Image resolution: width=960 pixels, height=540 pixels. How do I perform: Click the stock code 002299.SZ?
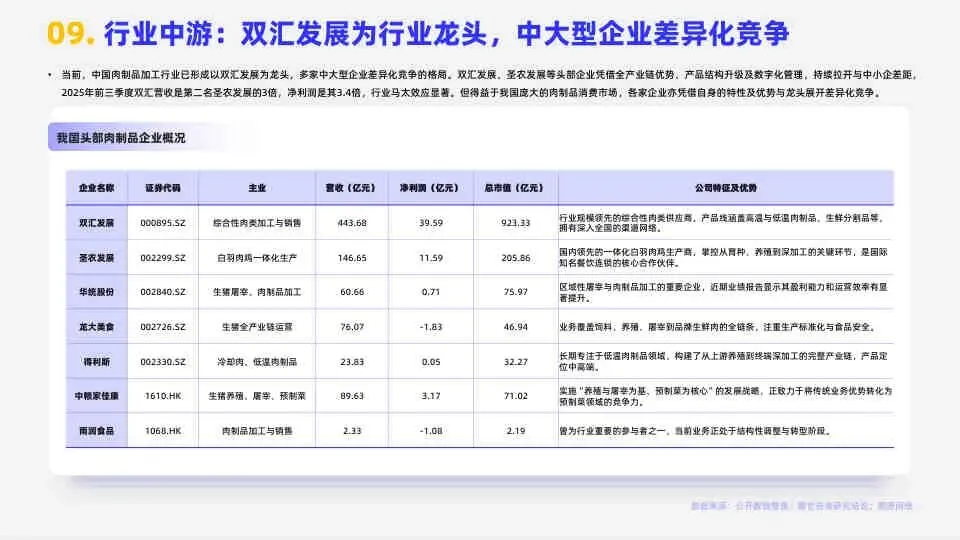click(163, 258)
